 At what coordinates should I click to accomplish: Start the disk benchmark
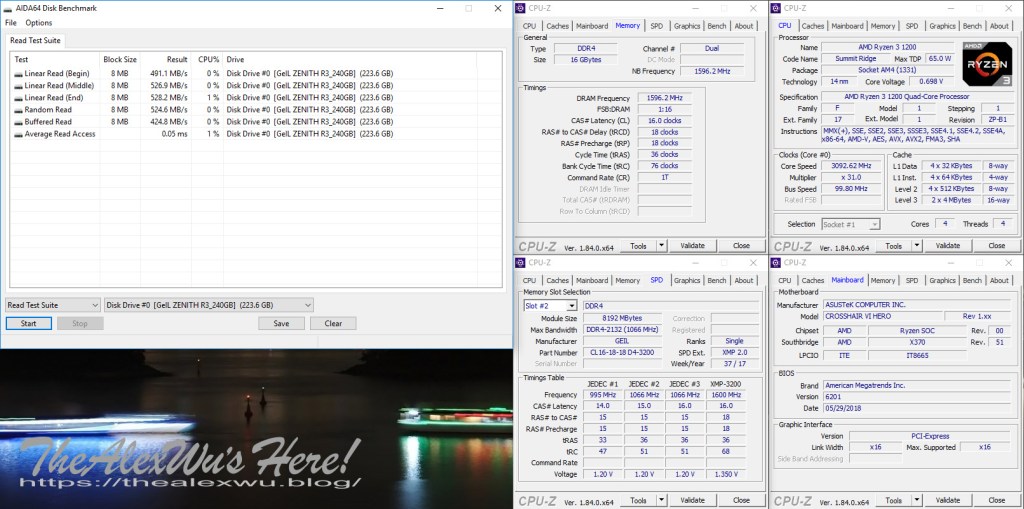point(28,323)
